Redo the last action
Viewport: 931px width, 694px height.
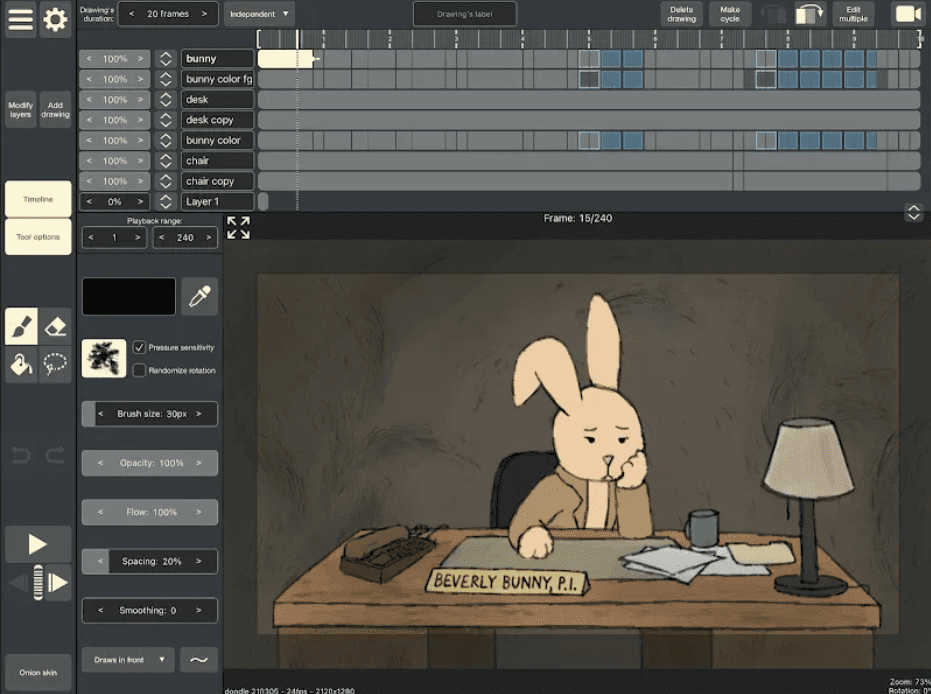coord(55,456)
